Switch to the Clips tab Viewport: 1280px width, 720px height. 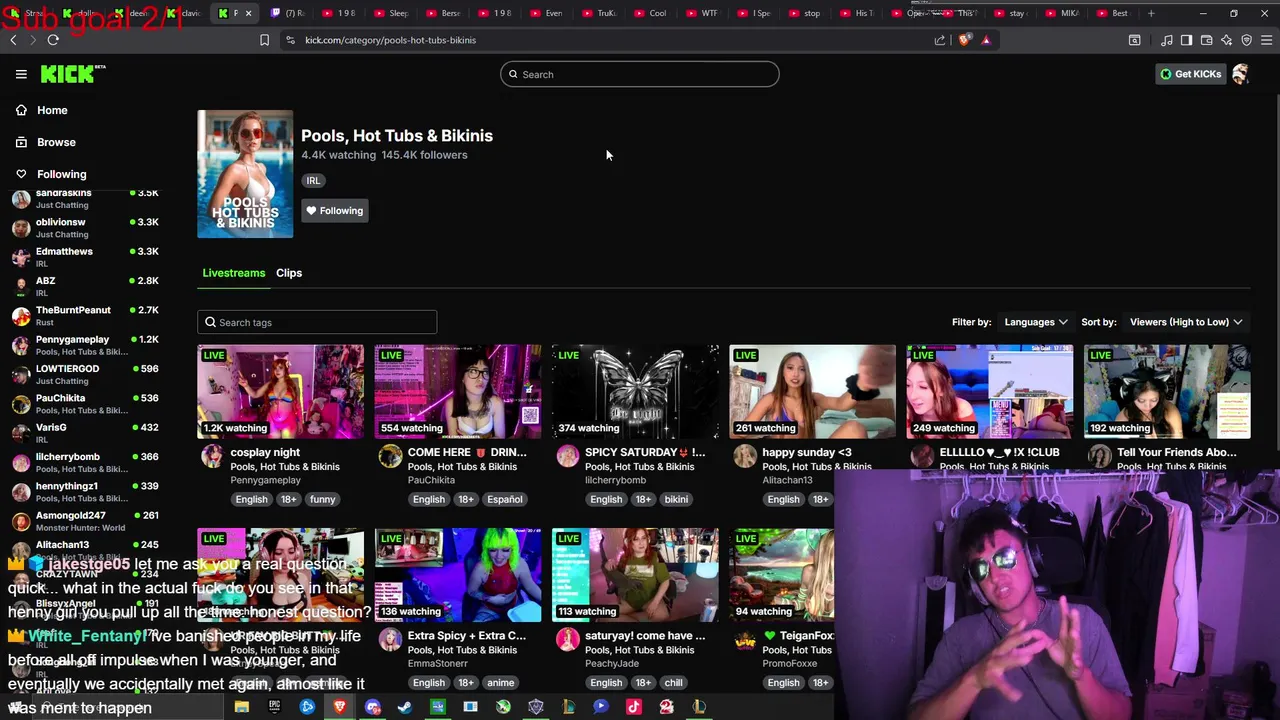click(x=289, y=273)
